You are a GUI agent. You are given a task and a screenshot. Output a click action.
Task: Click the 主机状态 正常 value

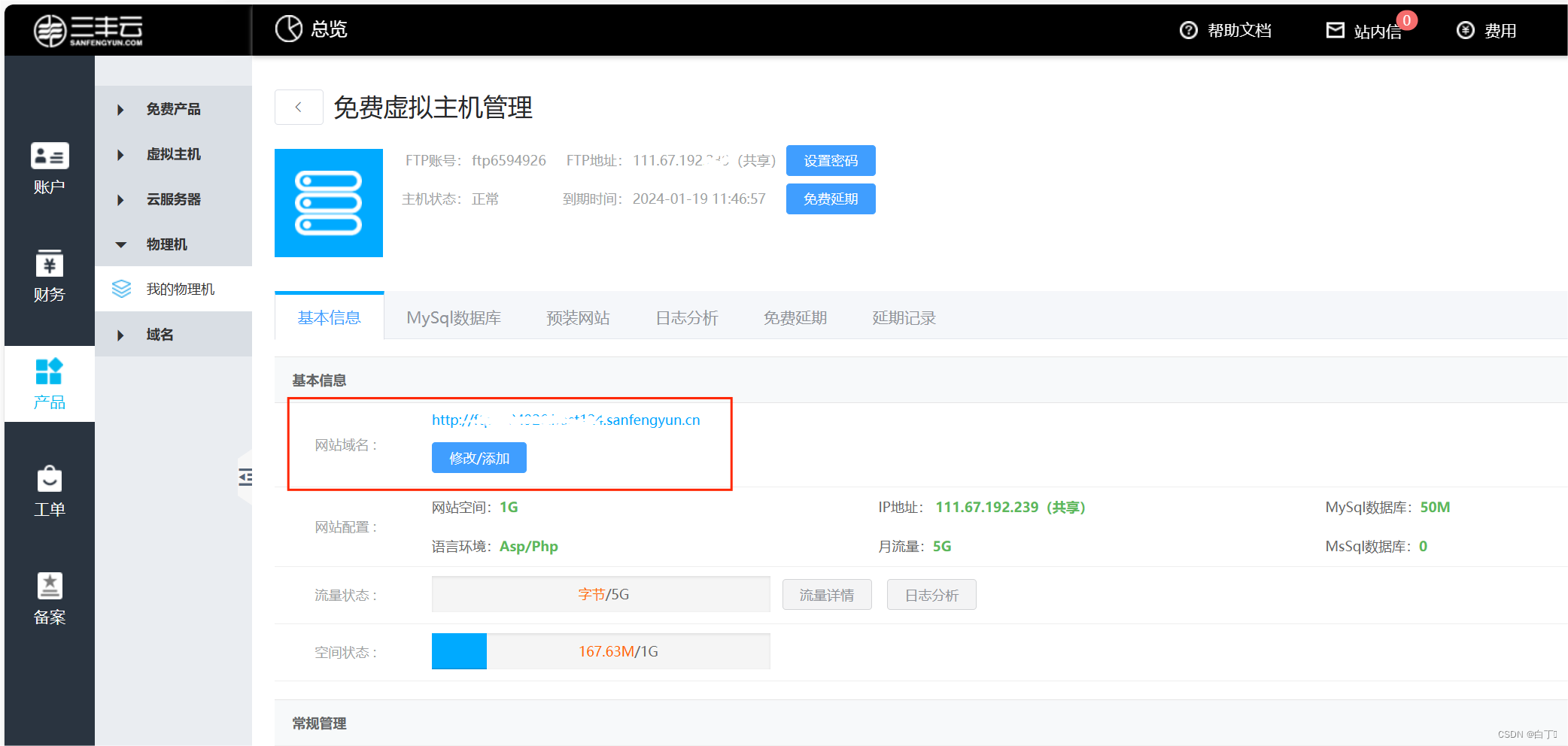485,199
